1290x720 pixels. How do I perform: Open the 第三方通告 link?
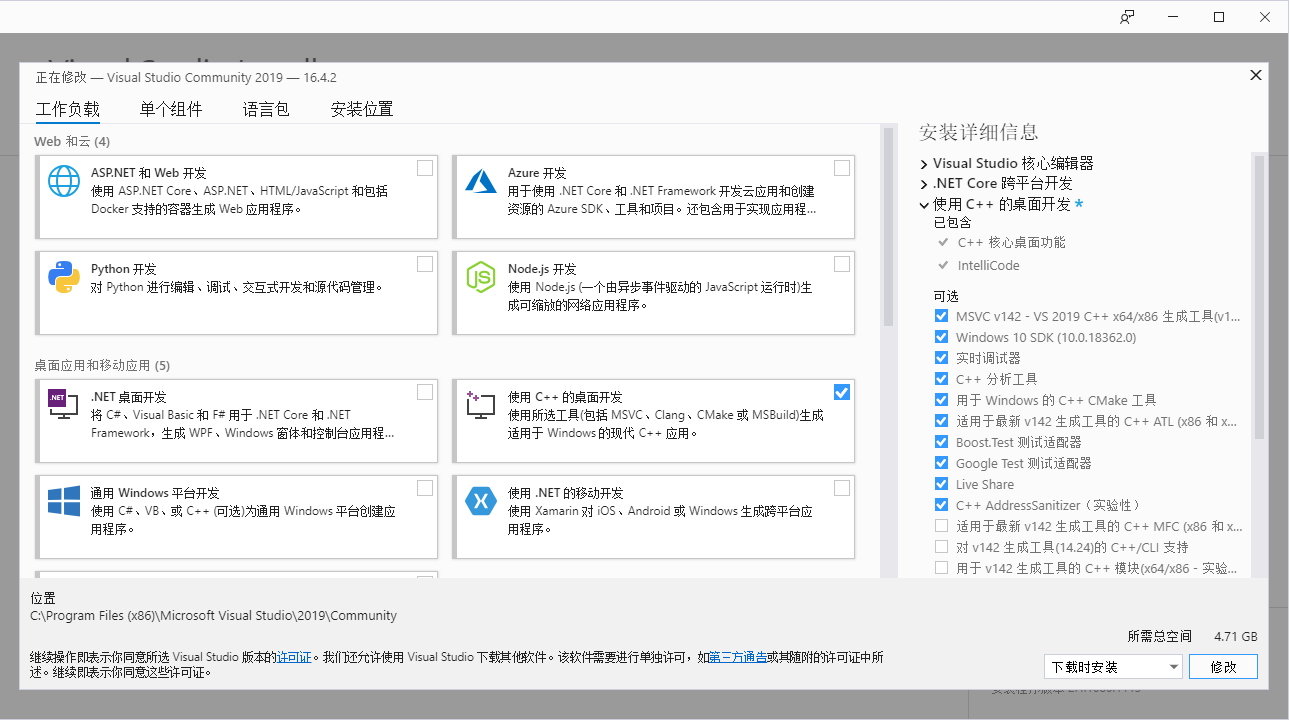[x=738, y=658]
